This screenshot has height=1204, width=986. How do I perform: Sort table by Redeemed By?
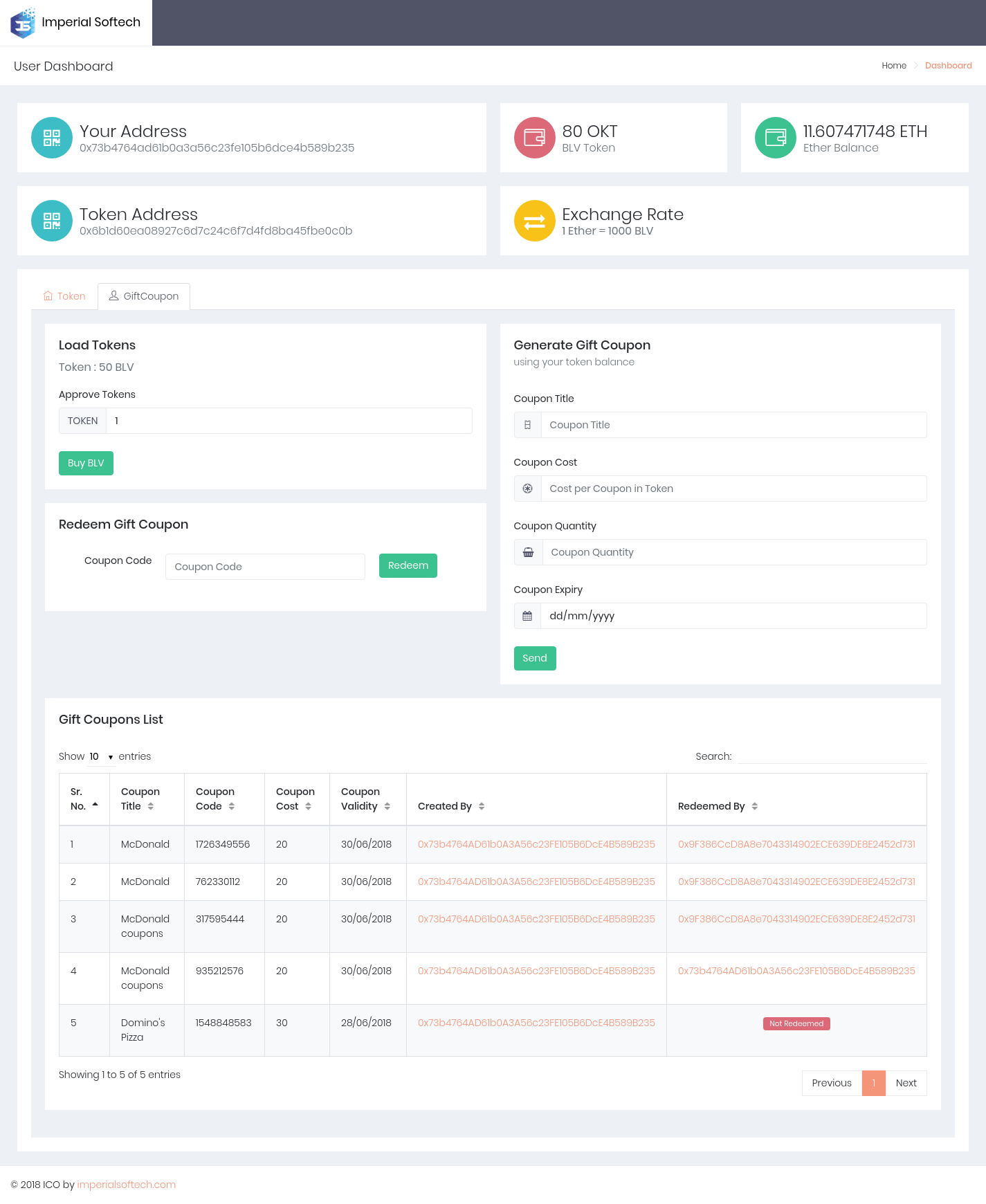click(x=755, y=806)
